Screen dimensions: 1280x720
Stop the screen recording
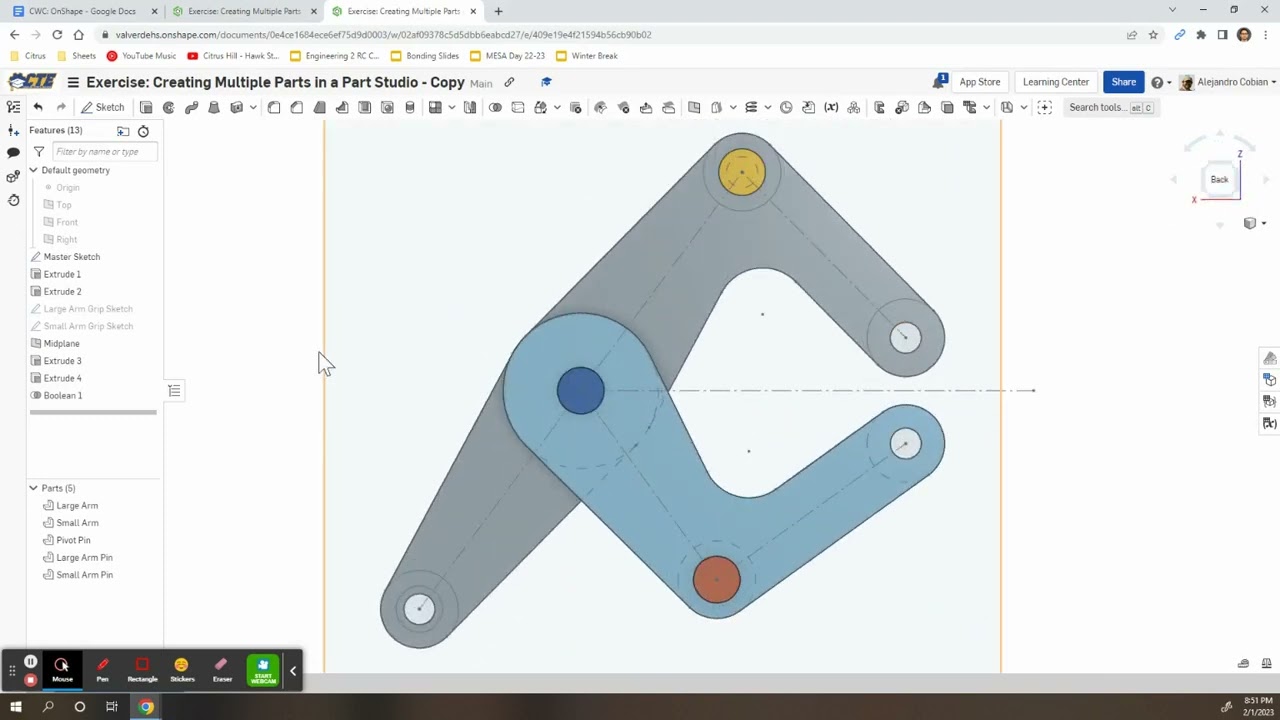(30, 680)
